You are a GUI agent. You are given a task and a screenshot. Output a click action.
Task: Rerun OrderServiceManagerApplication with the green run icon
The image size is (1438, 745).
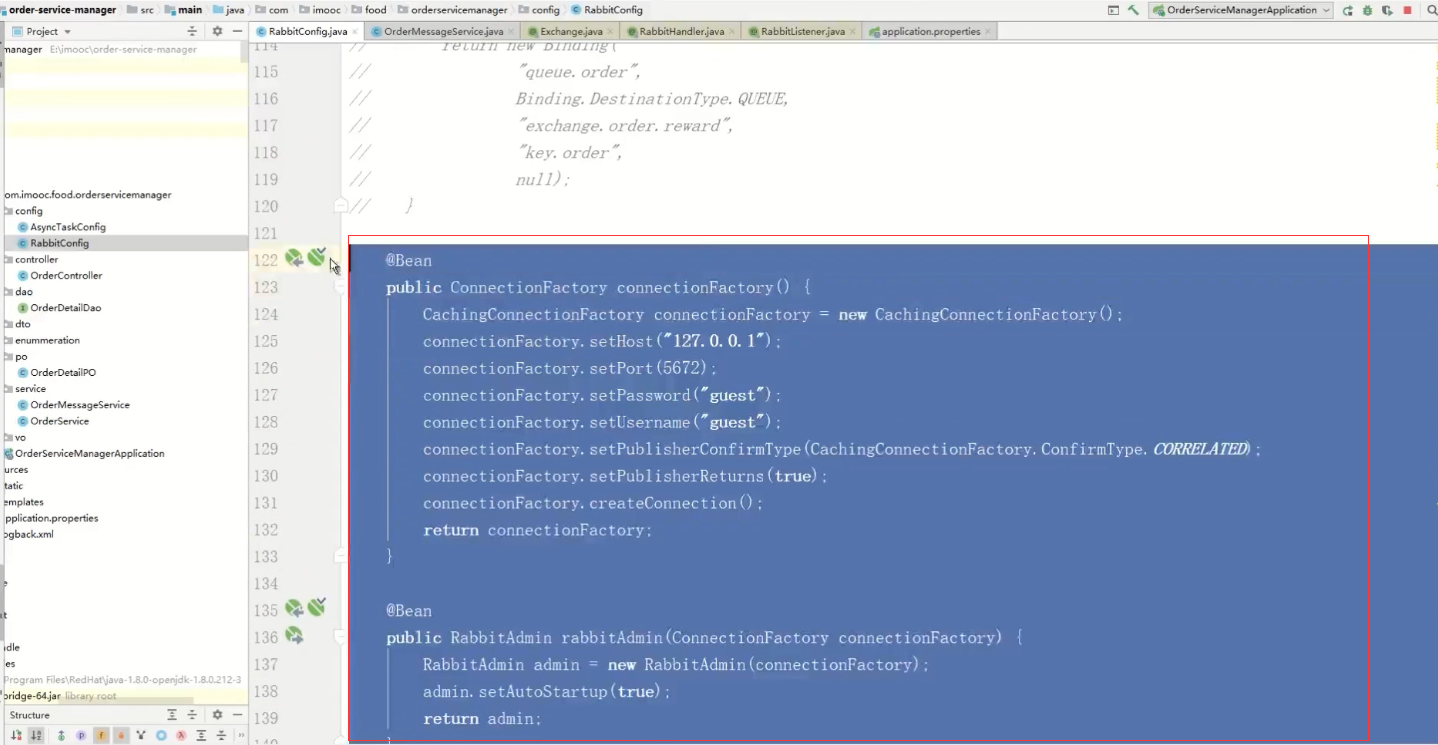coord(1348,10)
